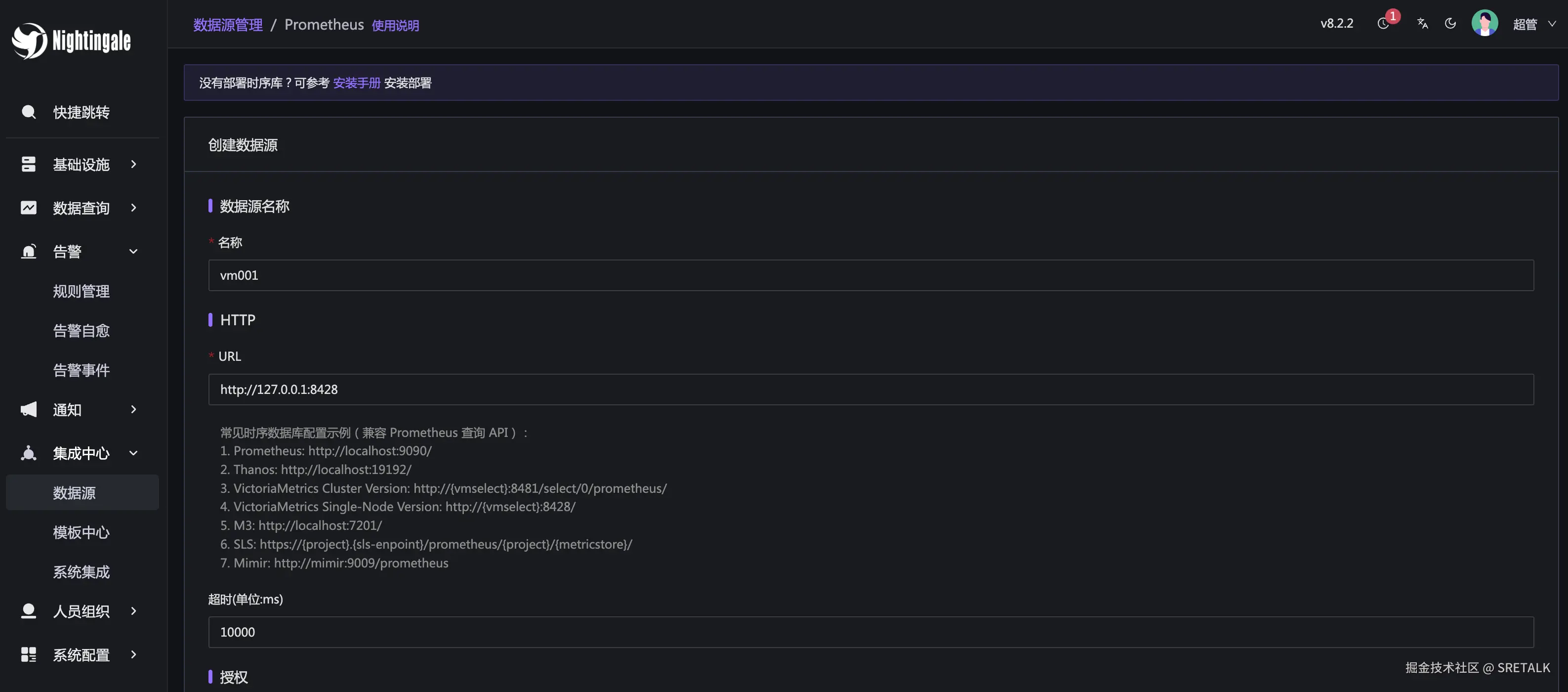Screen dimensions: 1568x692
Task: Expand the 人员组织 menu chevron
Action: [x=133, y=611]
